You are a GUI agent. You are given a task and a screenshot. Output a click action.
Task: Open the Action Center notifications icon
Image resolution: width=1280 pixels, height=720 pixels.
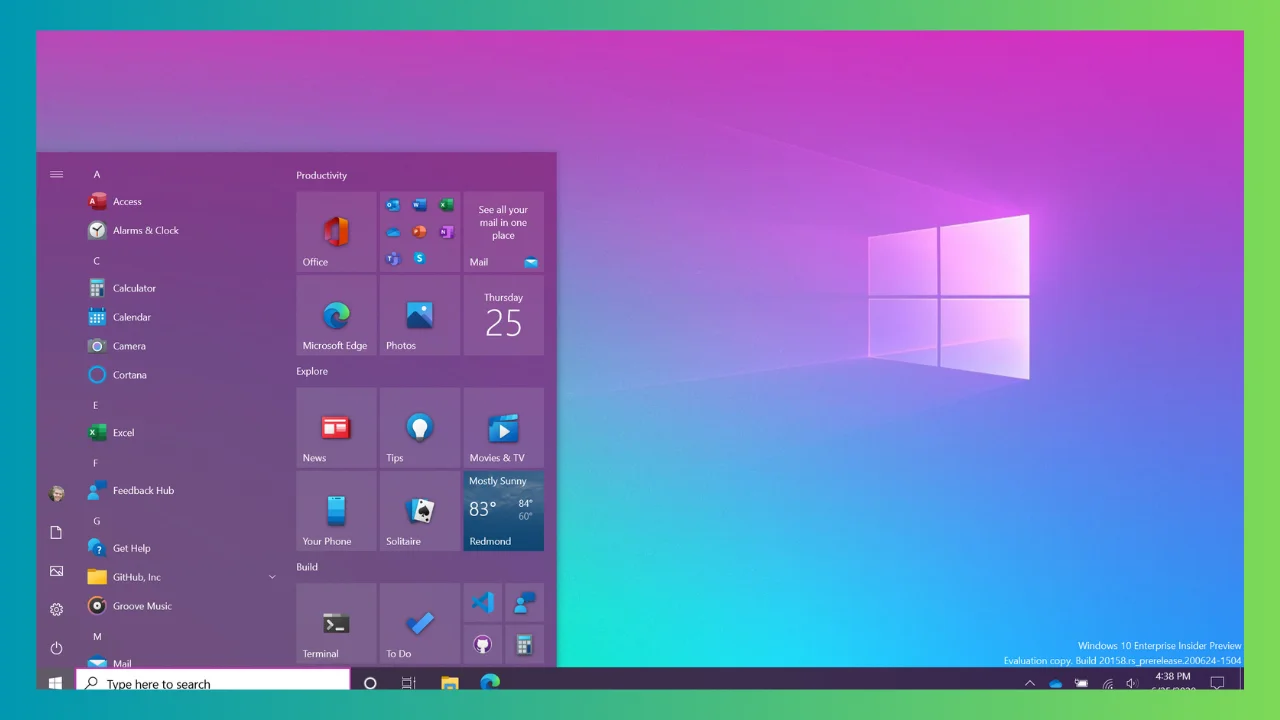point(1217,684)
